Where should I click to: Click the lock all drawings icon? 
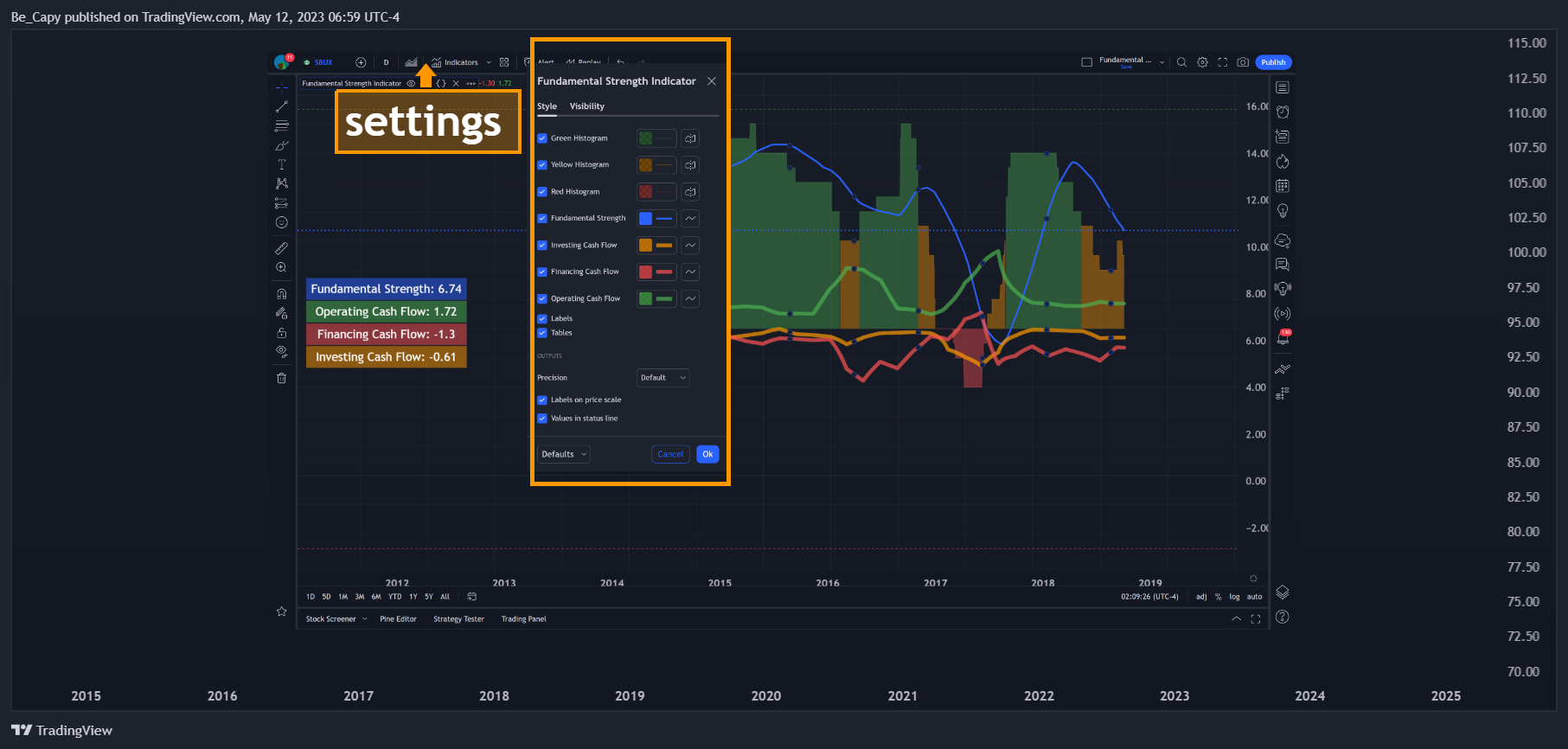(281, 332)
